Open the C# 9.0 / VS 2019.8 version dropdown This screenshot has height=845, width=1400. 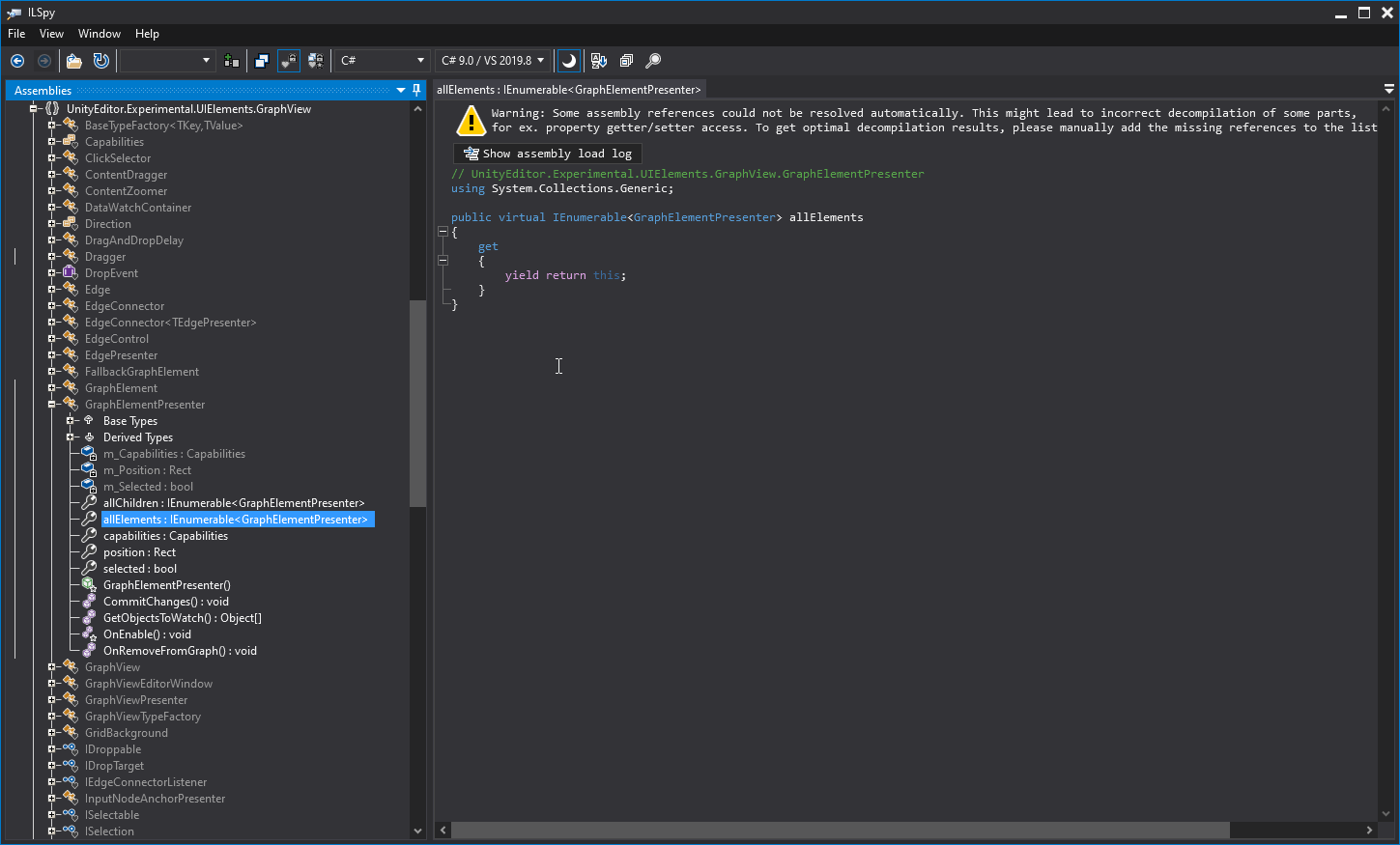tap(493, 60)
